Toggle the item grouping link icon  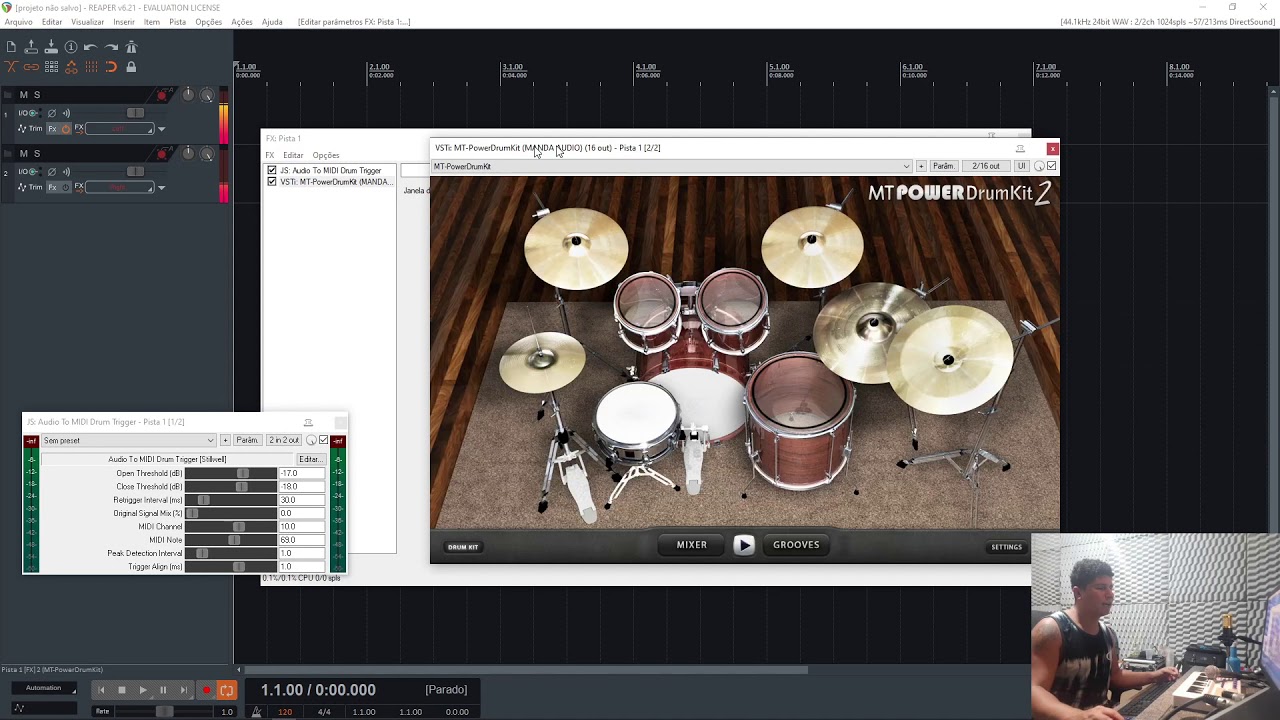point(31,67)
